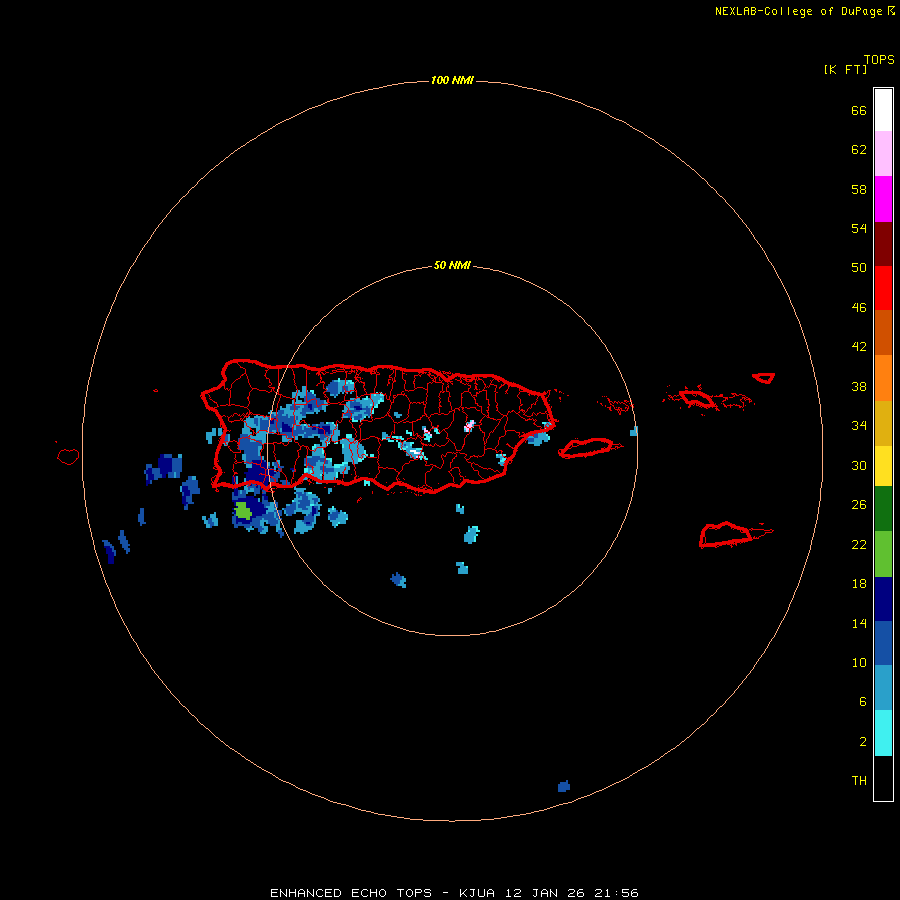
Task: Click the white swatch on the tops scale
Action: (x=883, y=110)
